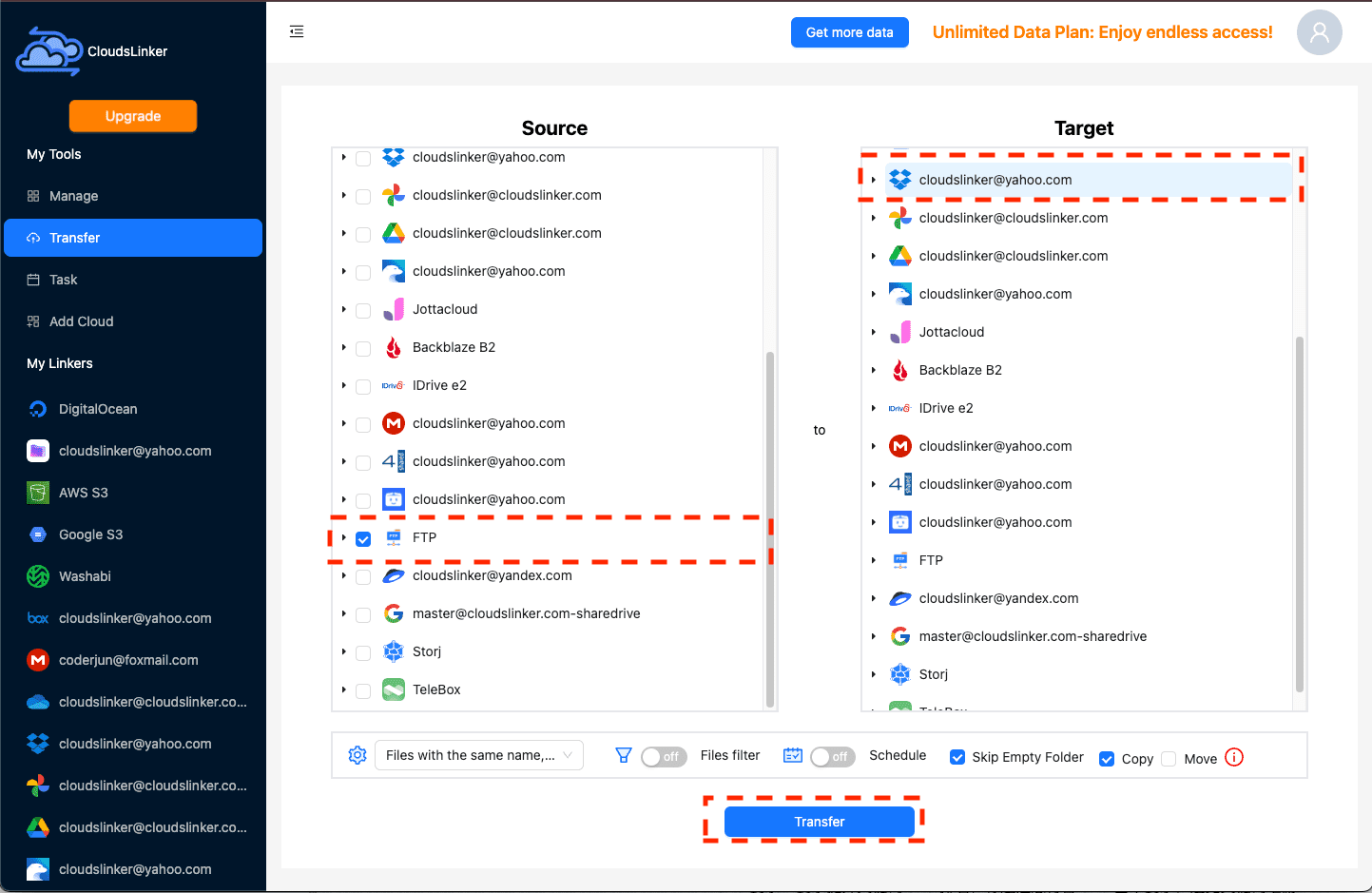Click the red info icon near Move

(x=1234, y=757)
